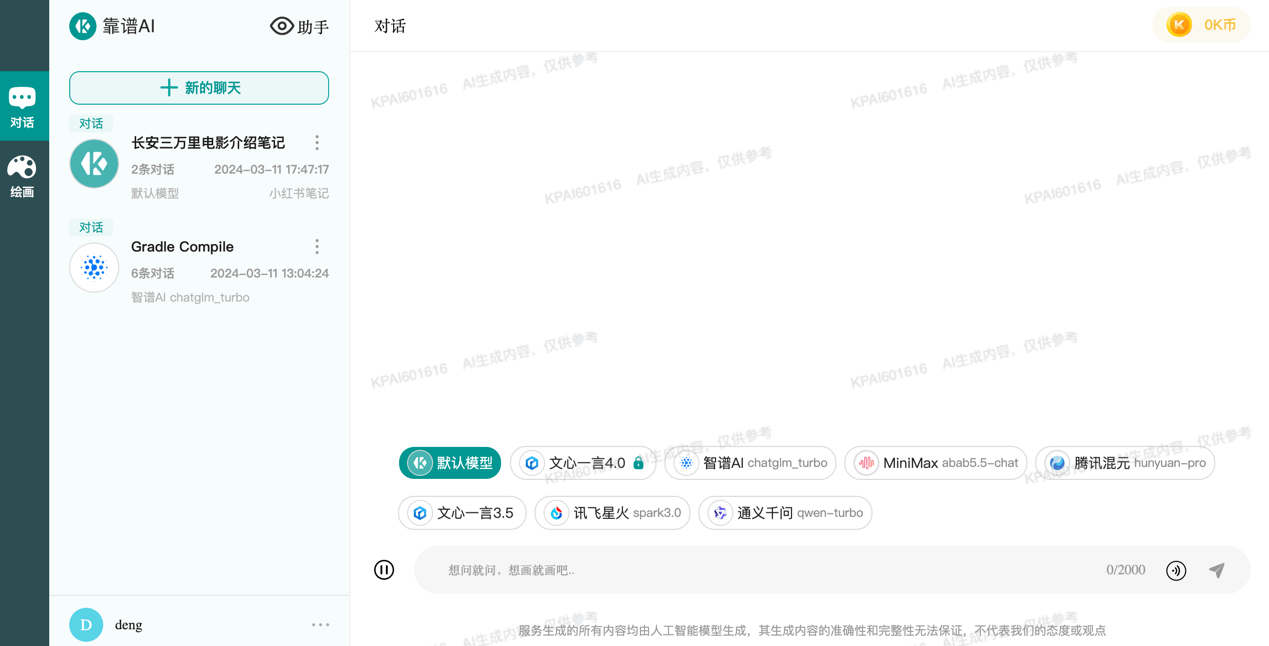The height and width of the screenshot is (646, 1269).
Task: Click the send message paper plane icon
Action: (x=1216, y=570)
